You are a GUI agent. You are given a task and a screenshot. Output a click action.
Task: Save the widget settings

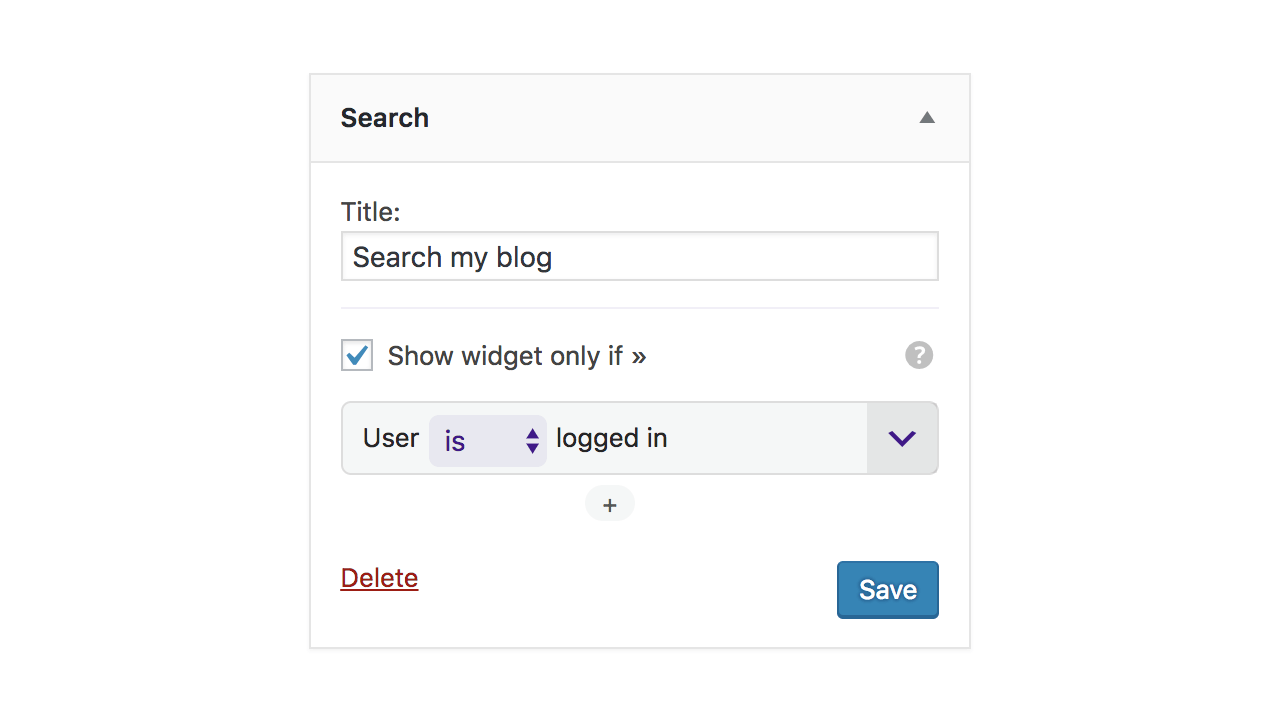tap(888, 590)
